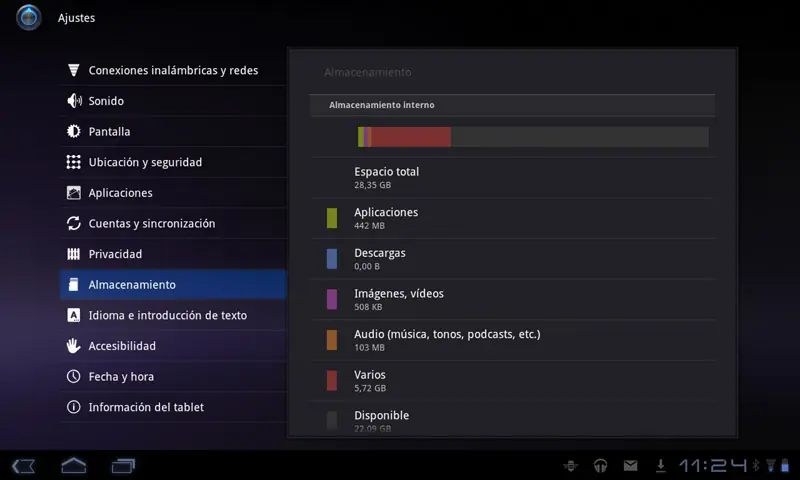Open Ubicación y seguridad settings

point(173,162)
